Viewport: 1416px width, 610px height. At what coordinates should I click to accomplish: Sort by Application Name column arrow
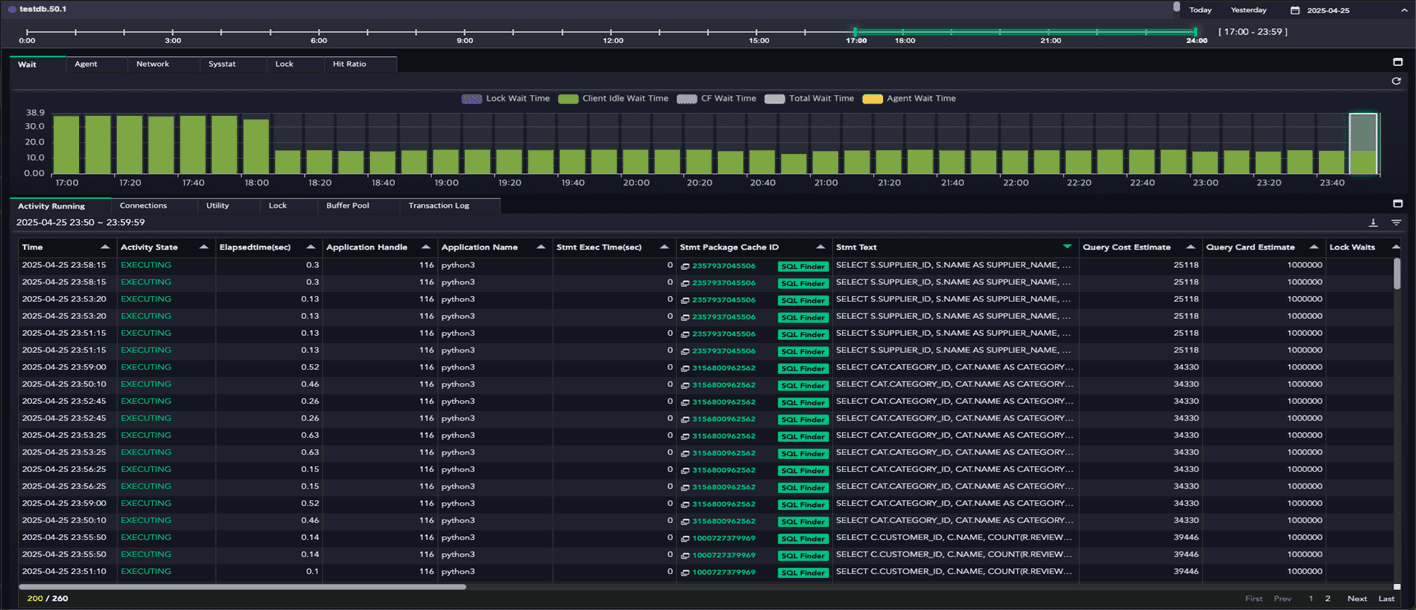543,247
